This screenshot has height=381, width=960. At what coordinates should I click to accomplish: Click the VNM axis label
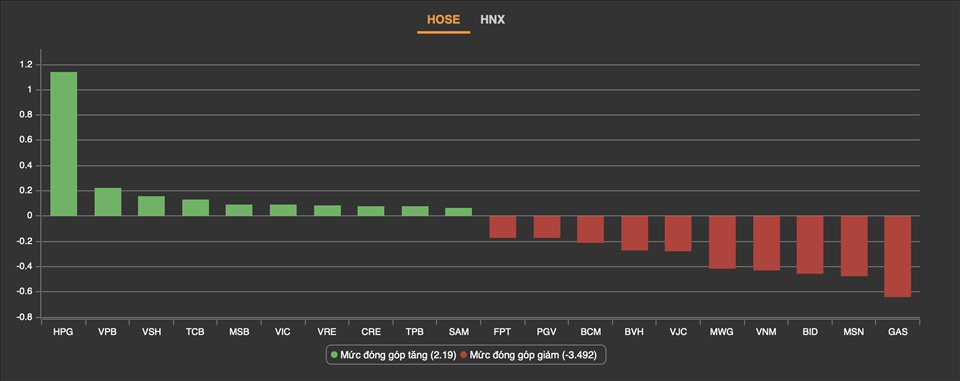[767, 332]
